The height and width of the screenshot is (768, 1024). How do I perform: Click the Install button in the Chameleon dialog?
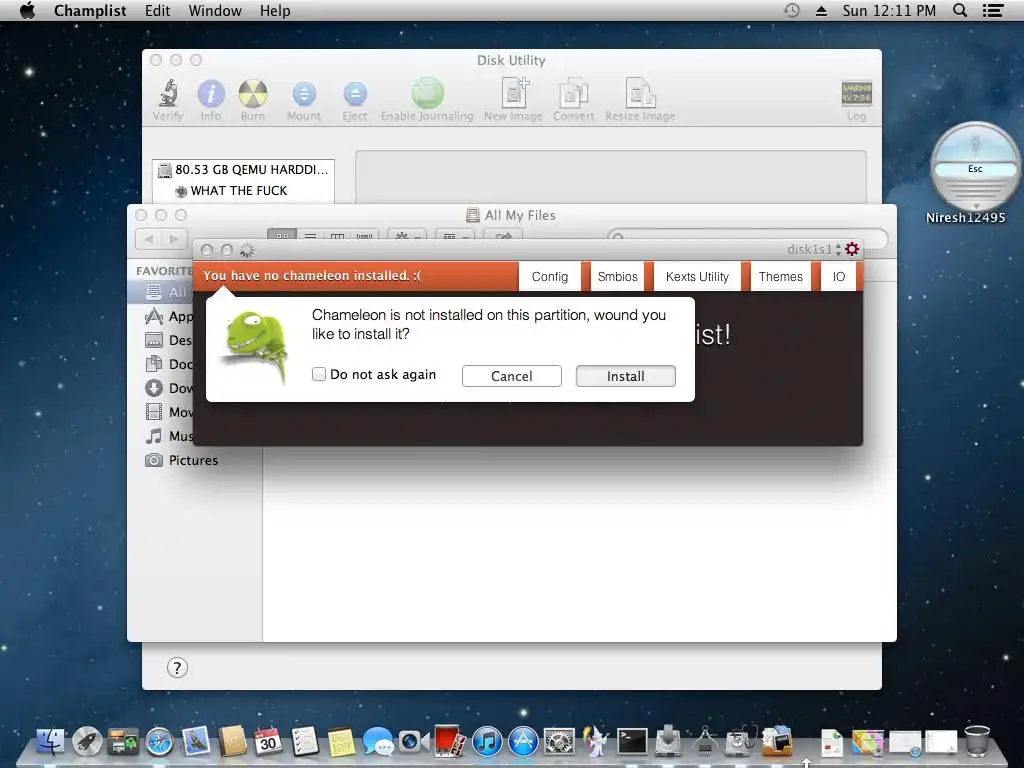pyautogui.click(x=625, y=376)
